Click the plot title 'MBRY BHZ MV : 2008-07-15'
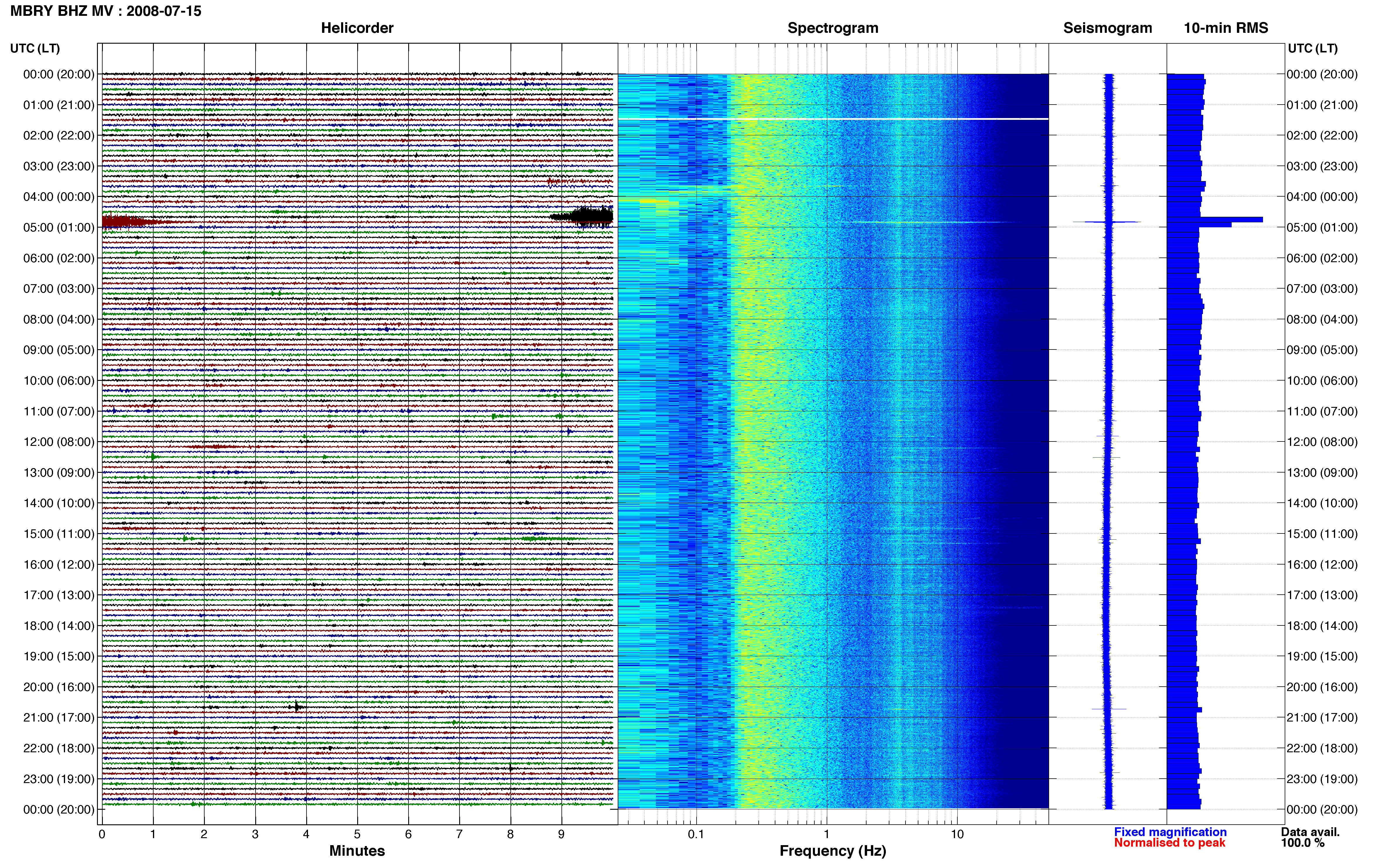The image size is (1389, 868). tap(106, 11)
